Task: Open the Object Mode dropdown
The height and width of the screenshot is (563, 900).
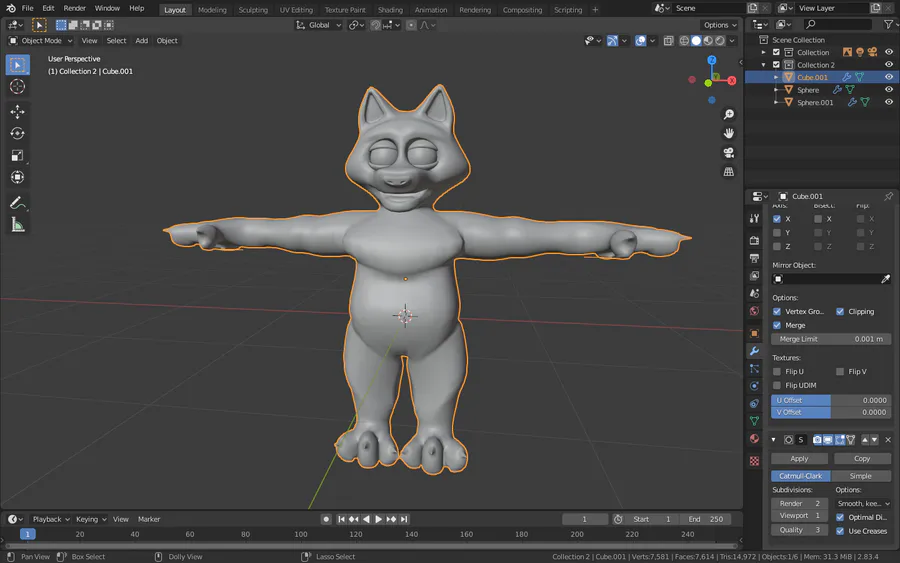Action: (41, 41)
